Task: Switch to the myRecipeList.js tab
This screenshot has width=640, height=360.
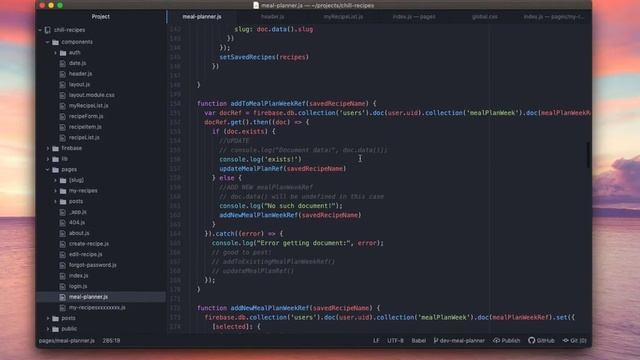Action: click(343, 17)
